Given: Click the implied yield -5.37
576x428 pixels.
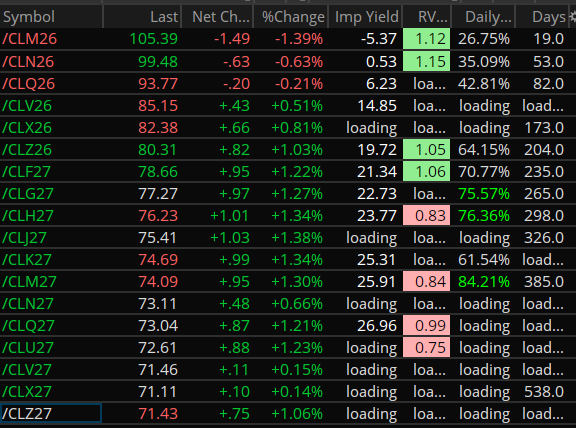Looking at the screenshot, I should 379,39.
